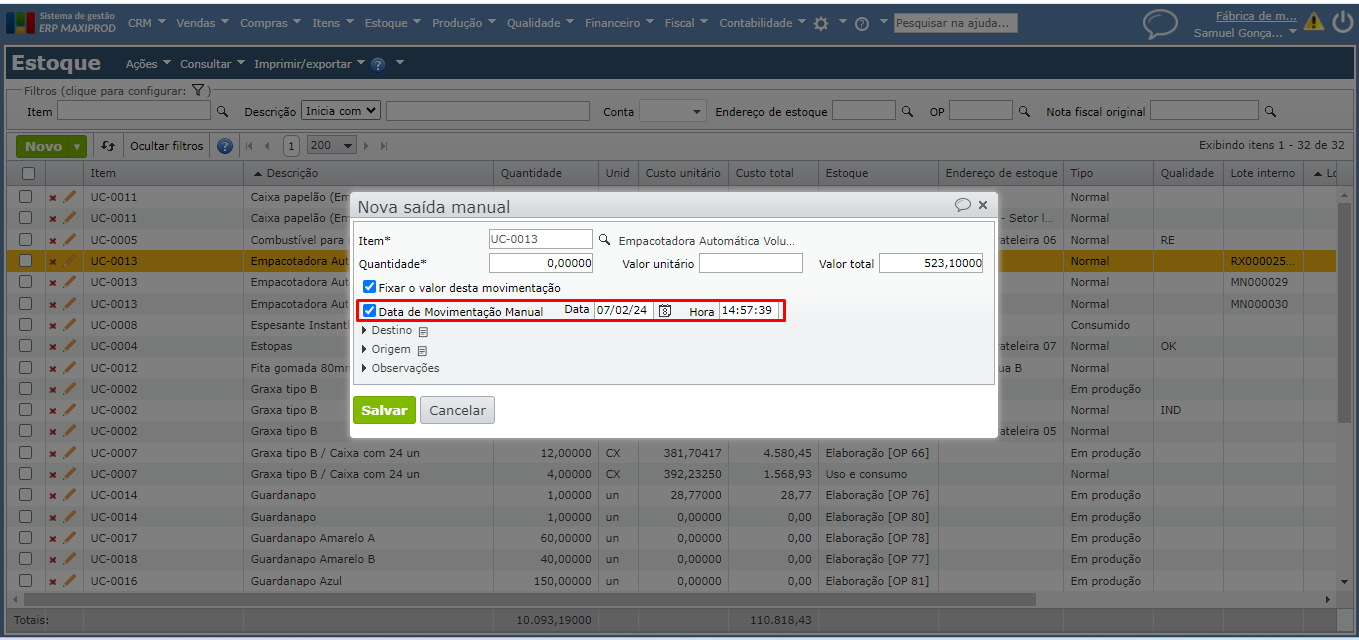Viewport: 1359px width, 640px height.
Task: Uncheck Fixar o valor desta movimentação
Action: [x=369, y=287]
